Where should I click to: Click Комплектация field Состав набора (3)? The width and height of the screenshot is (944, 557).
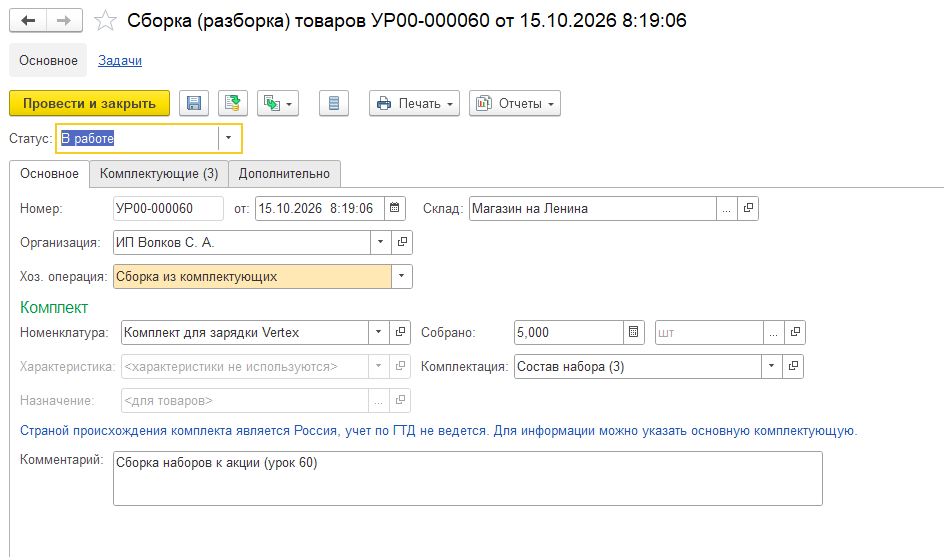638,366
